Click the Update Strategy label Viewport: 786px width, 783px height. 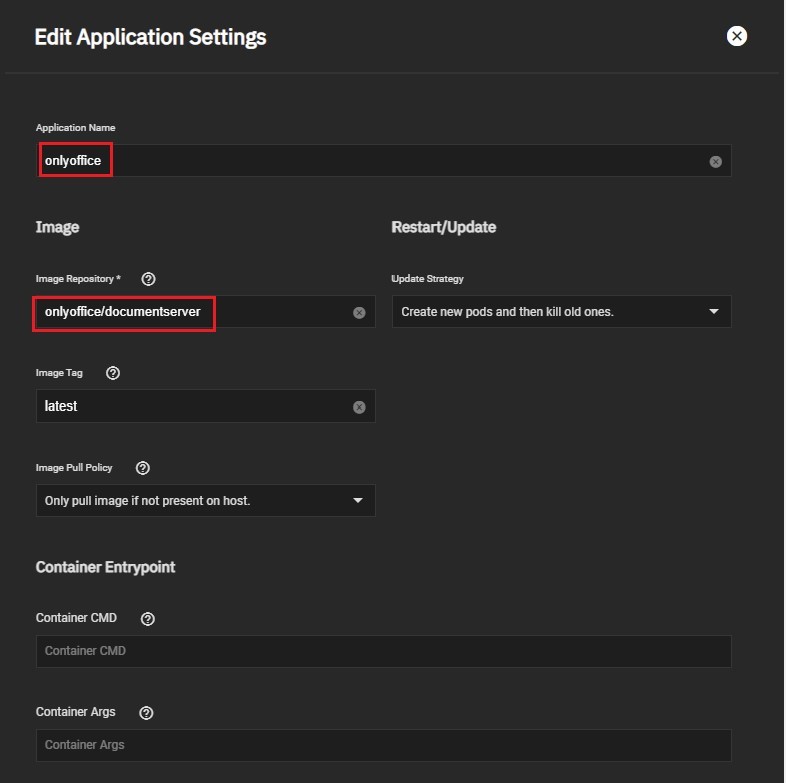click(x=427, y=279)
